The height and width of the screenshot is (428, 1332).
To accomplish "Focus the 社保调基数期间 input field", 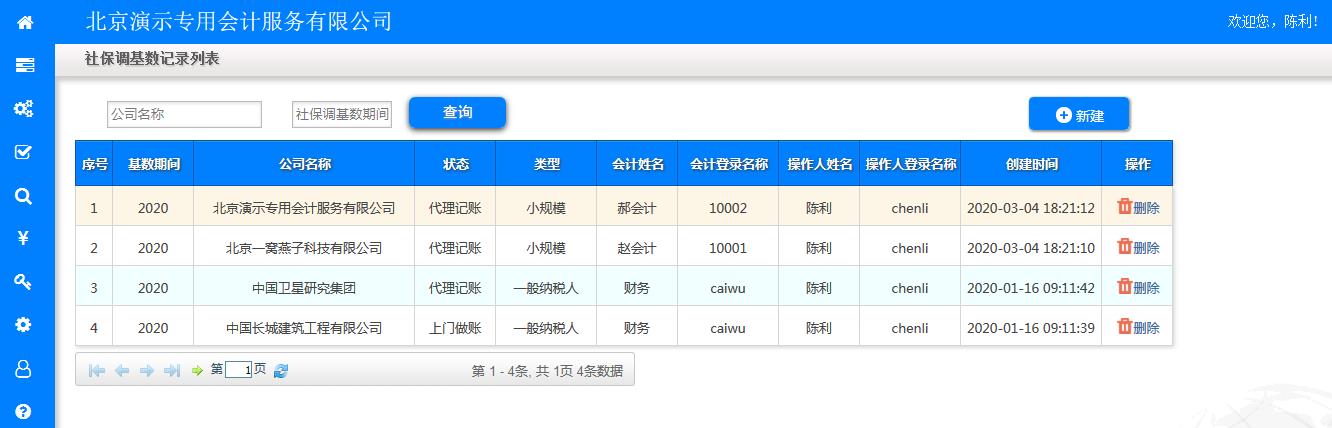I will click(342, 114).
